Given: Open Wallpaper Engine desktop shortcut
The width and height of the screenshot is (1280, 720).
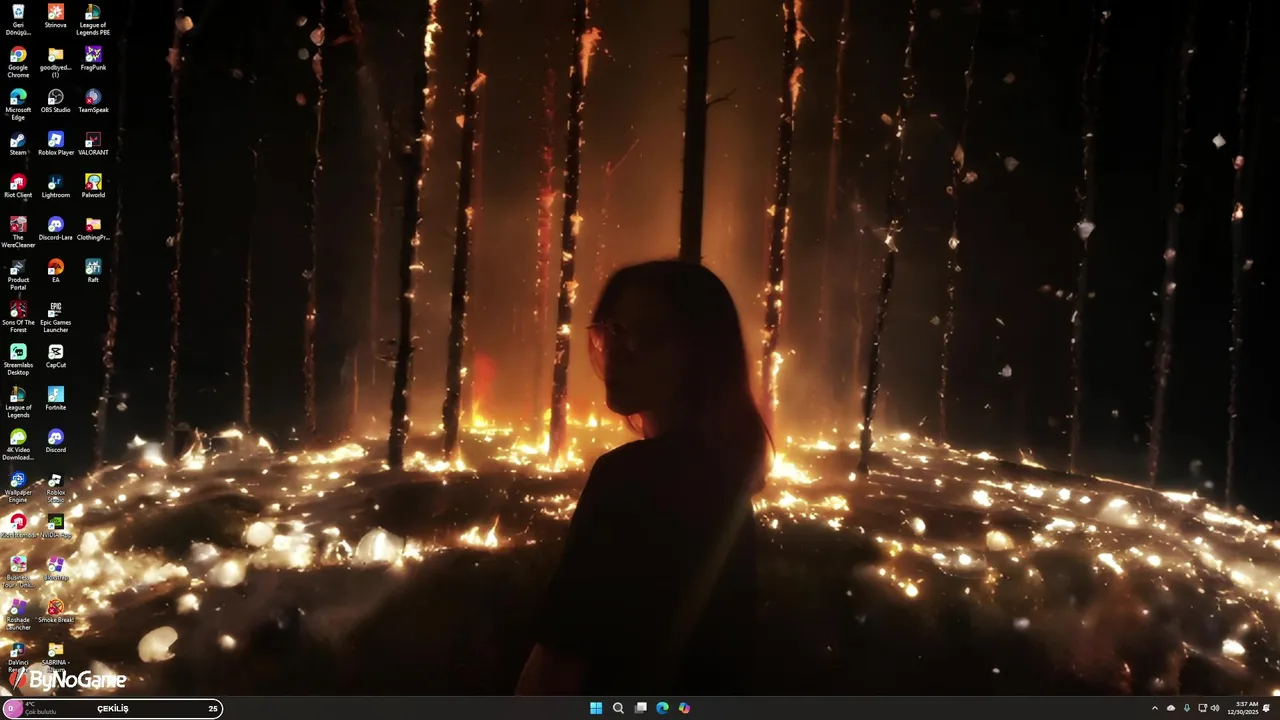Looking at the screenshot, I should click(18, 487).
